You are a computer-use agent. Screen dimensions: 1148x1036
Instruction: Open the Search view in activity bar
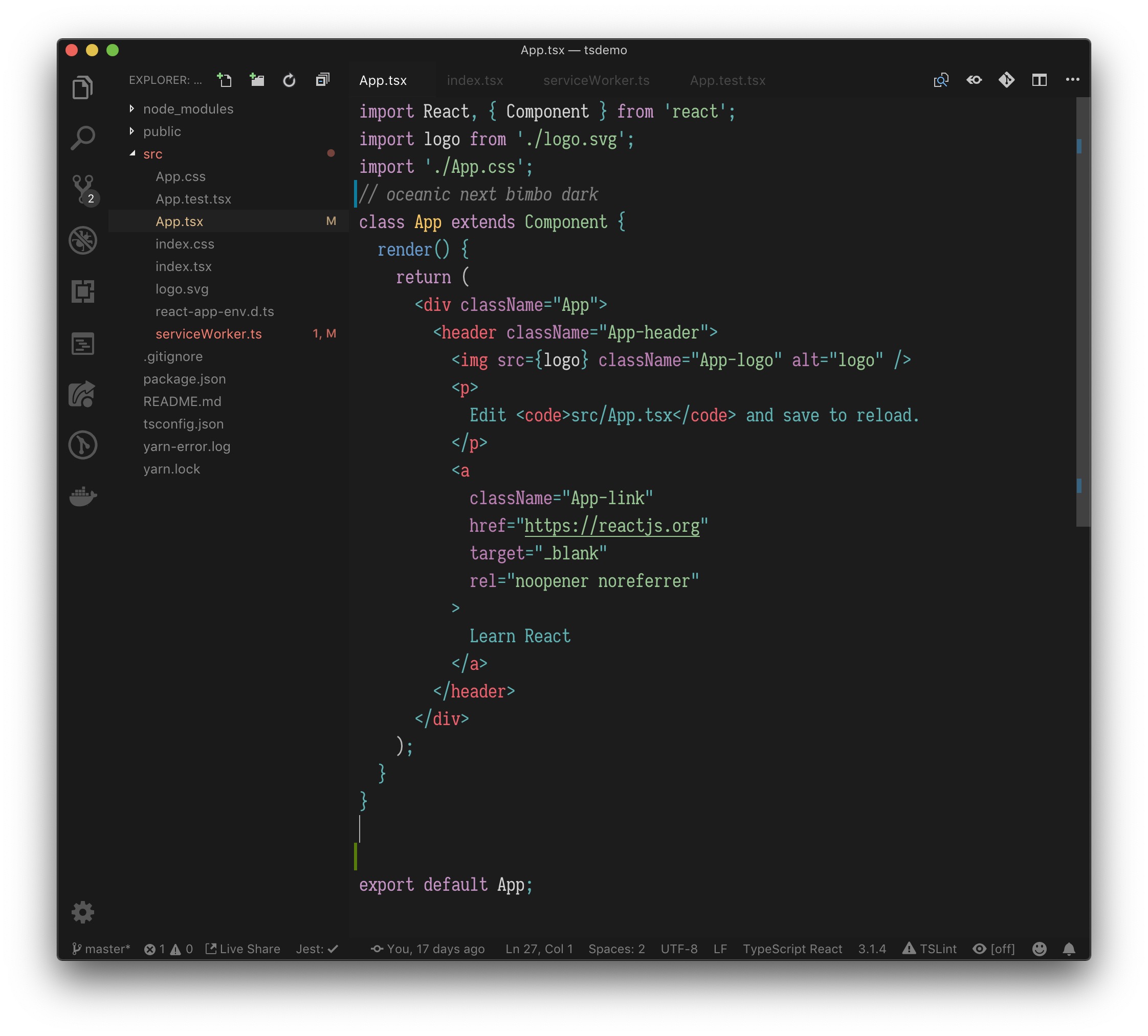pos(83,138)
